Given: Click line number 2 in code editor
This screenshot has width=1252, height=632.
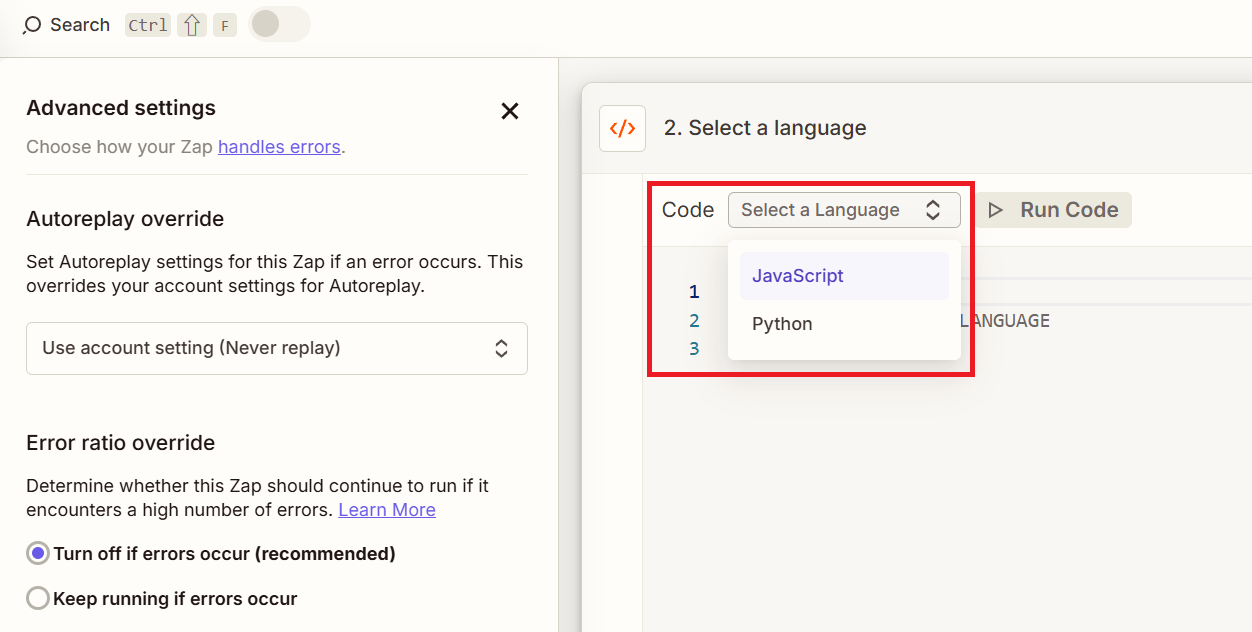Looking at the screenshot, I should pos(694,321).
